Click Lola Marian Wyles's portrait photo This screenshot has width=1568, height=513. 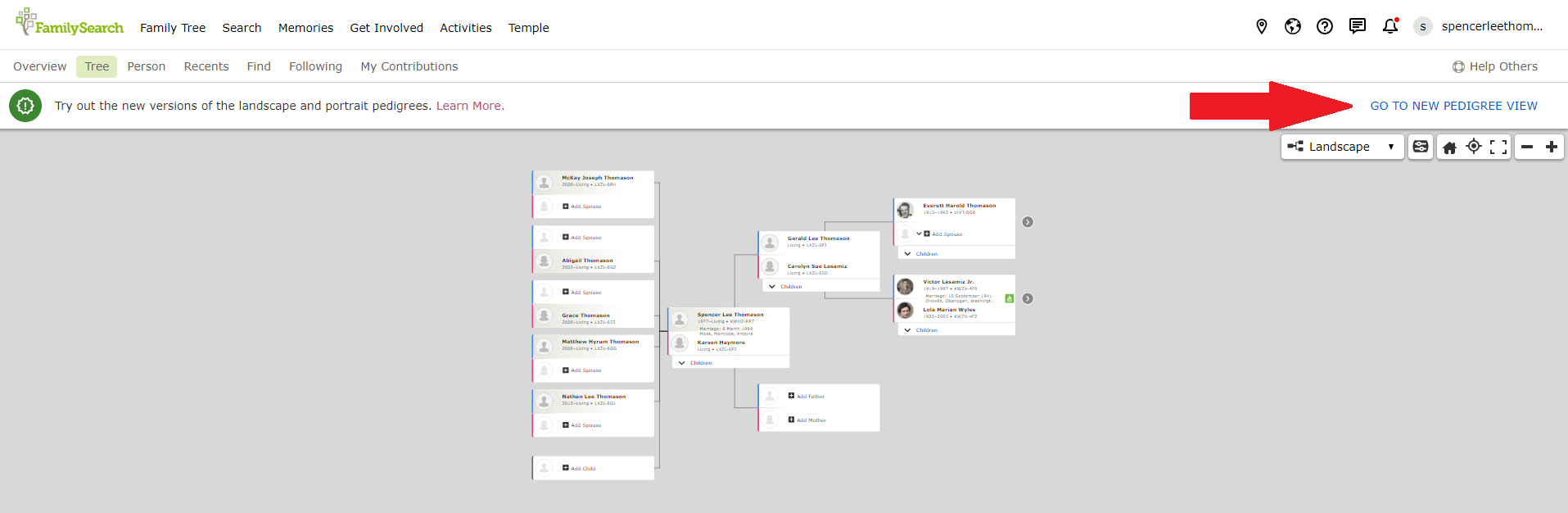[x=905, y=311]
